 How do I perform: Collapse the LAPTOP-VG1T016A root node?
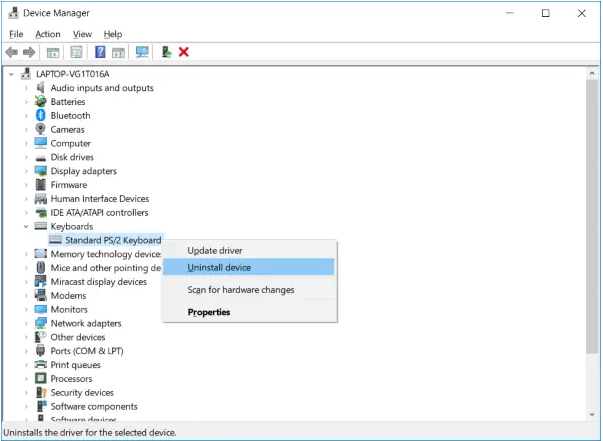click(x=11, y=74)
